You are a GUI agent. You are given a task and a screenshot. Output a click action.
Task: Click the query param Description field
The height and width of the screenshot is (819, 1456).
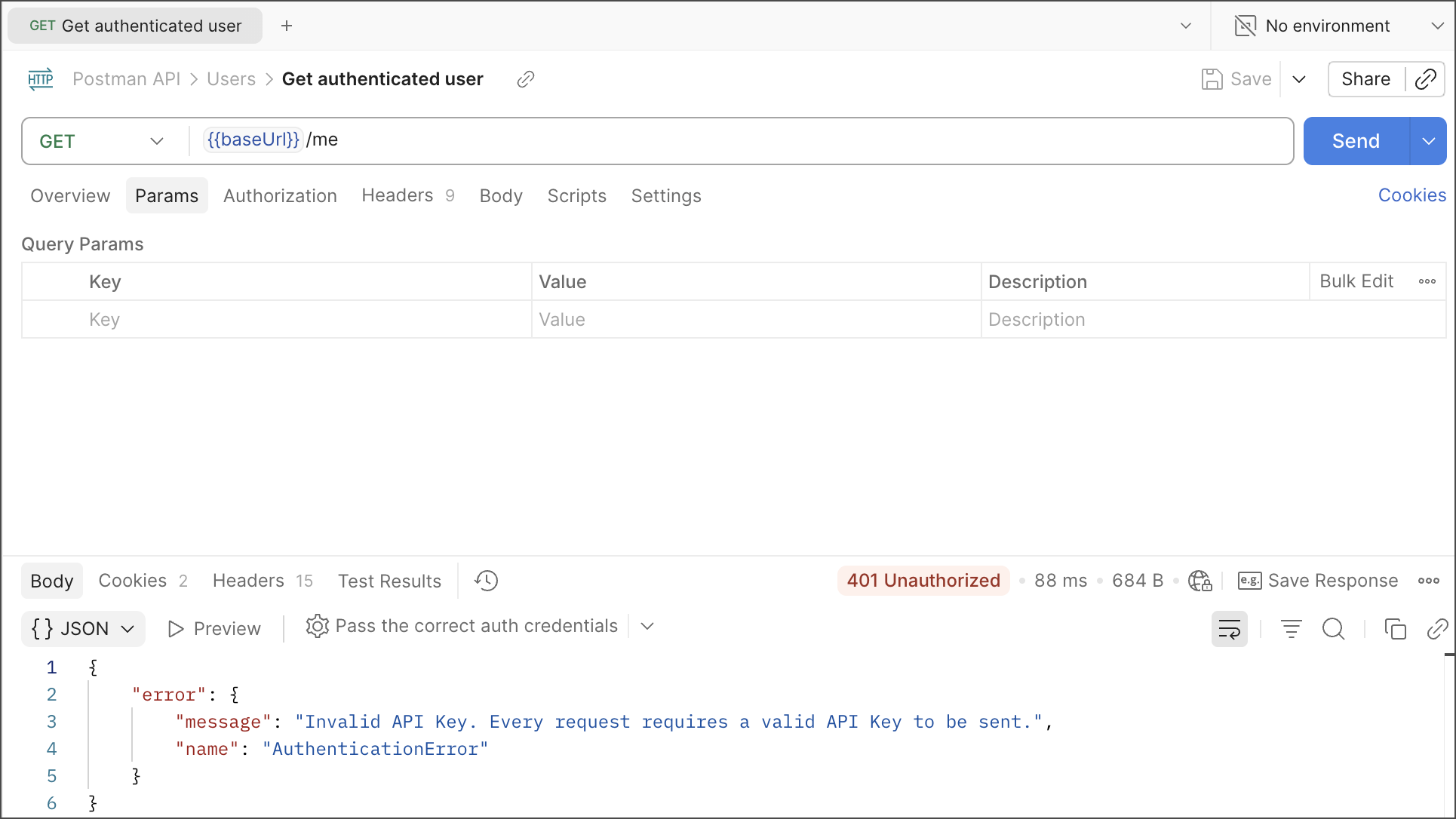1214,320
